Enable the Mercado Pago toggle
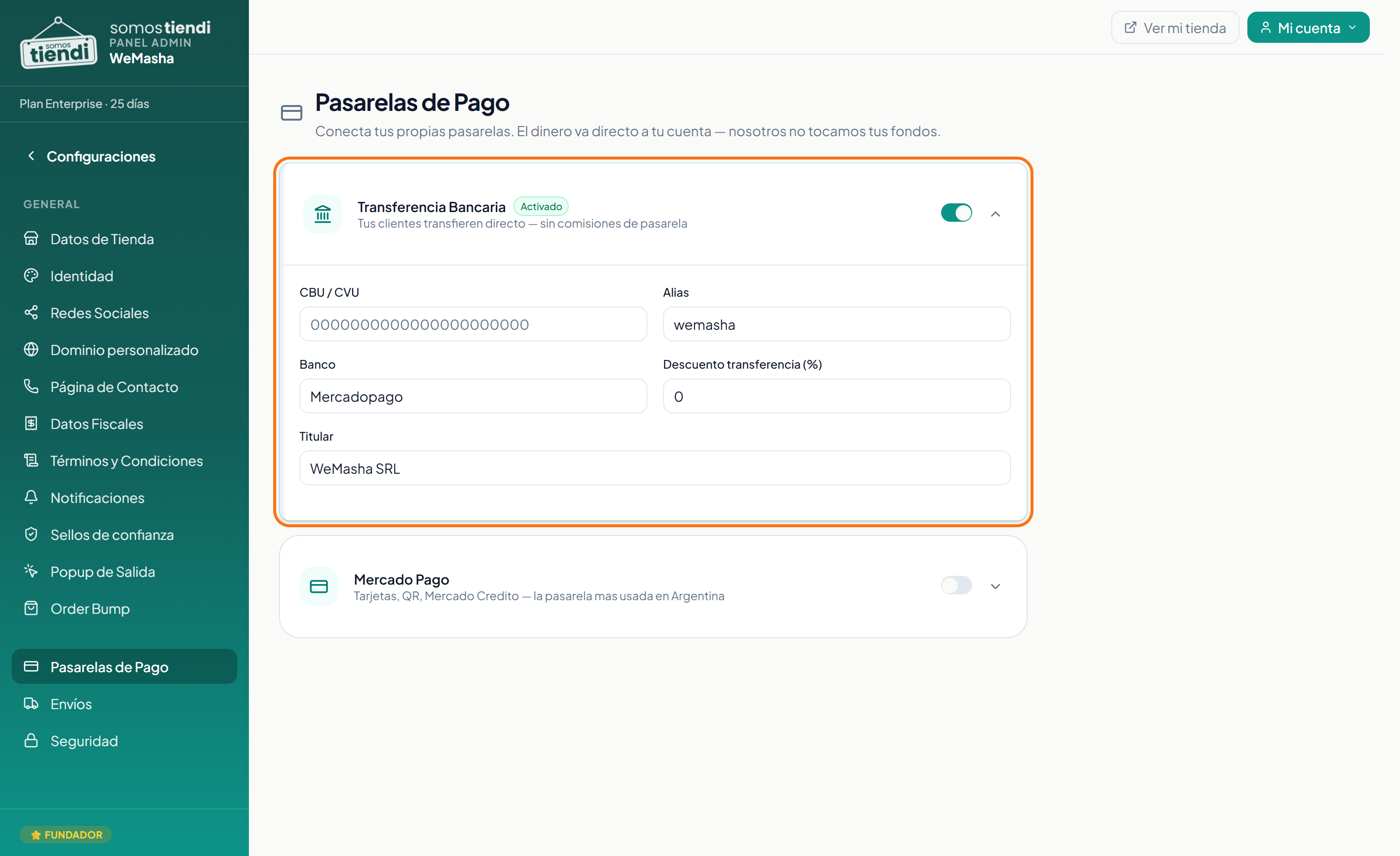 click(x=956, y=586)
